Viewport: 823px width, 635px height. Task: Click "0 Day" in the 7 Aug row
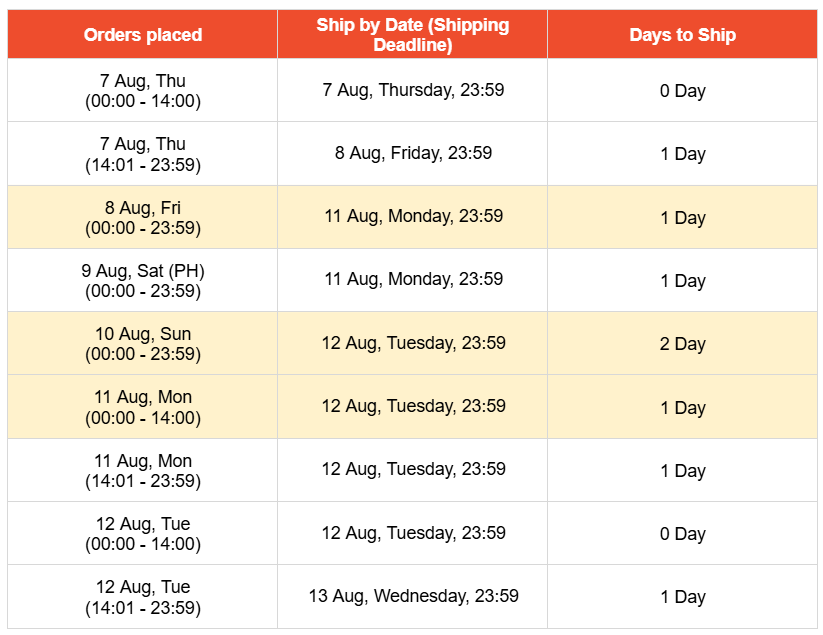click(682, 91)
